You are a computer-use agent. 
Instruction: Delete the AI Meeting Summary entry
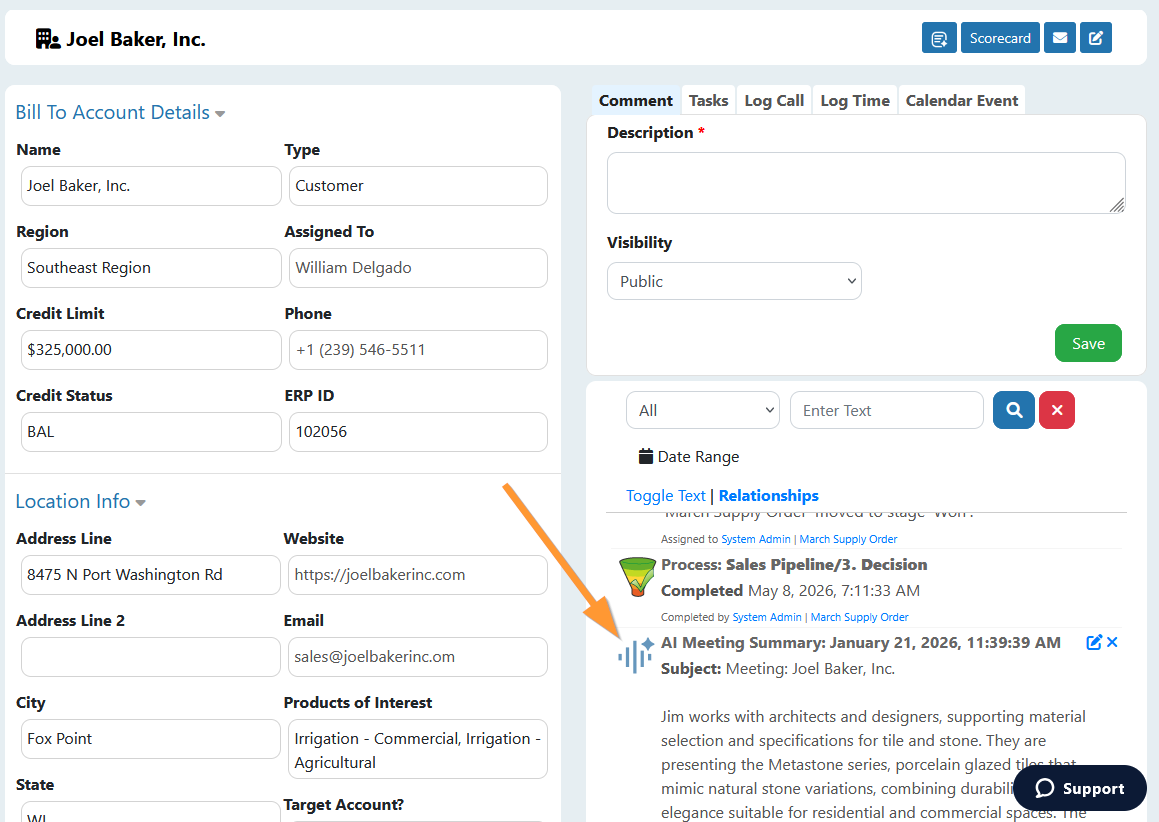[1112, 642]
